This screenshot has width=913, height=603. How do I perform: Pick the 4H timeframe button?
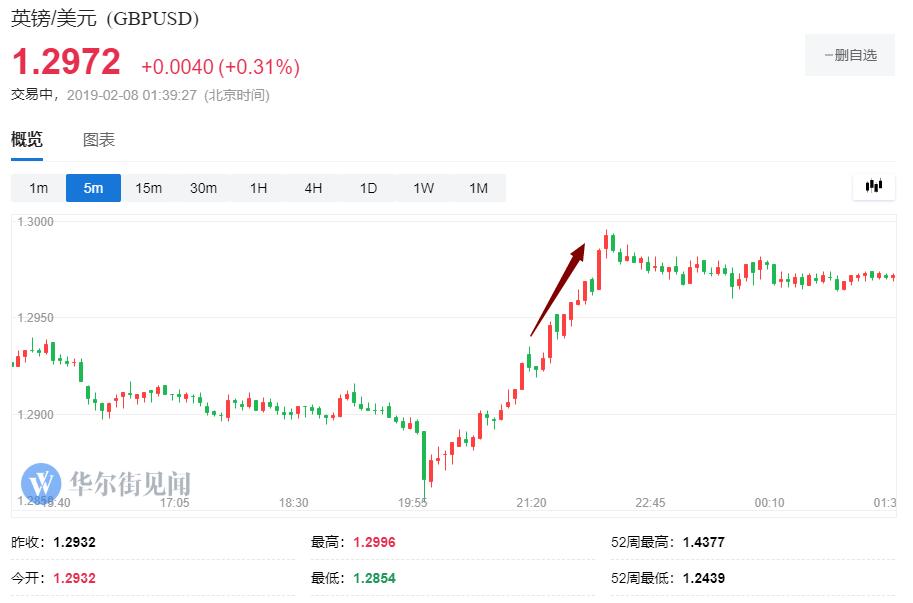click(313, 188)
